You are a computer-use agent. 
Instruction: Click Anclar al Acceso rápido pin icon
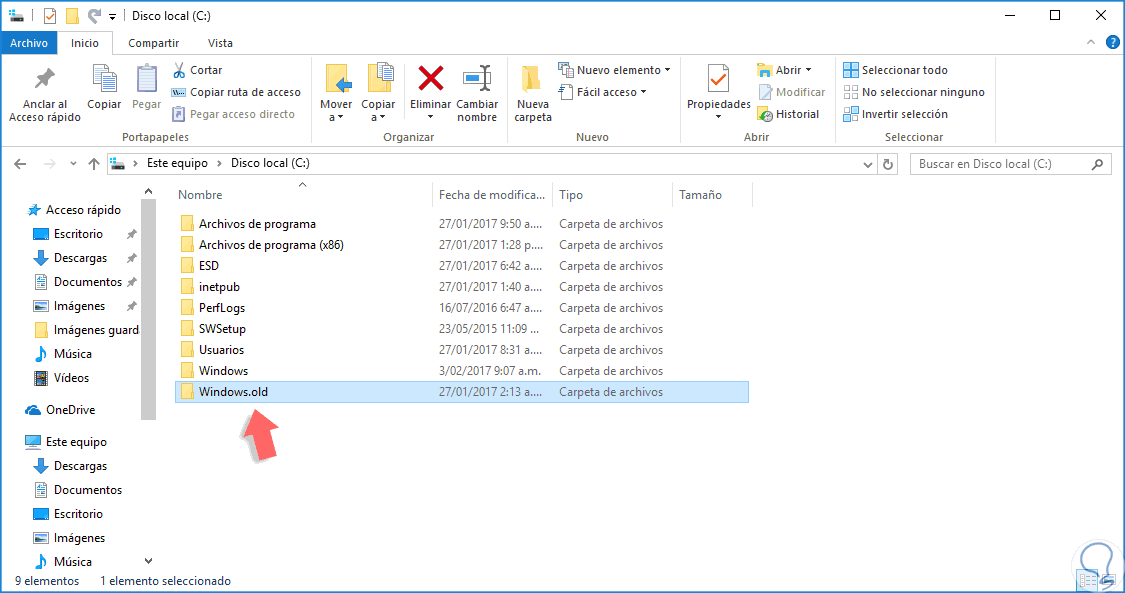(x=44, y=78)
